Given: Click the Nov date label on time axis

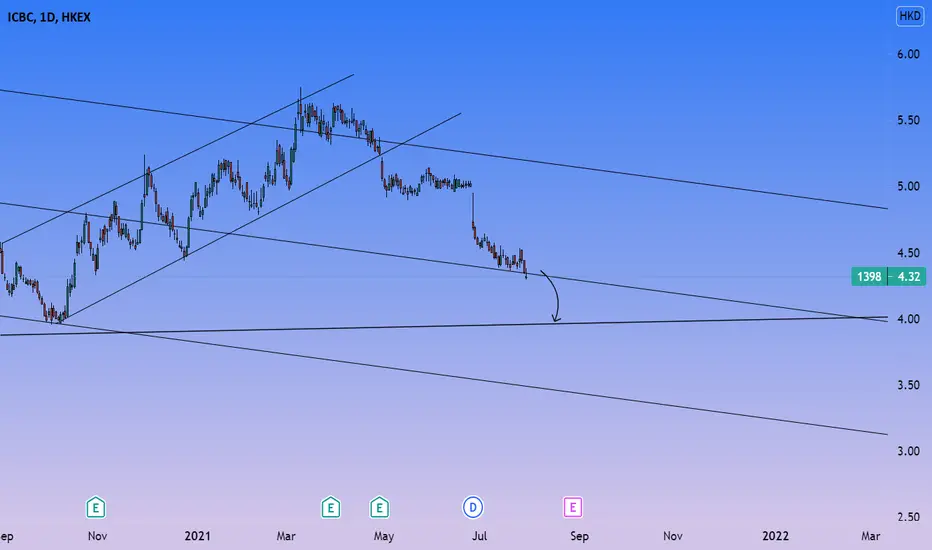Looking at the screenshot, I should click(97, 536).
